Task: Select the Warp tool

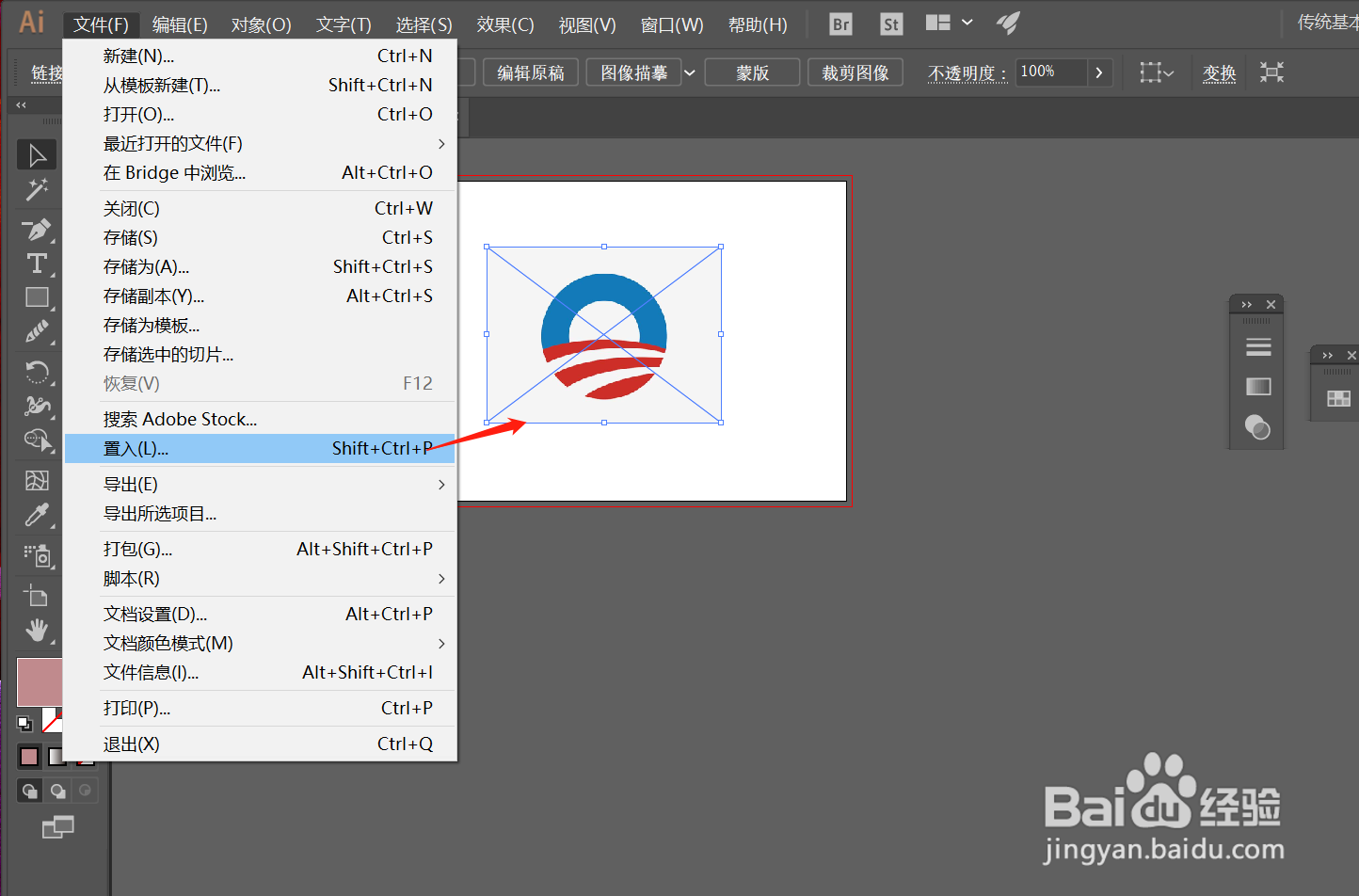Action: [37, 406]
